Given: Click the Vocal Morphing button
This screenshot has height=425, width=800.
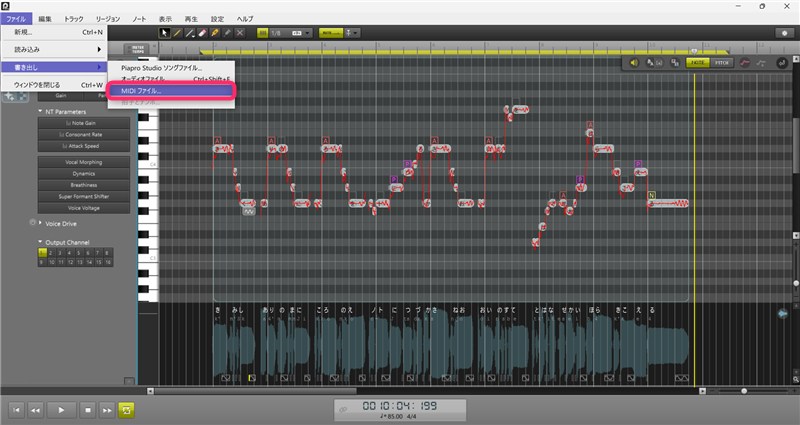Looking at the screenshot, I should 84,162.
